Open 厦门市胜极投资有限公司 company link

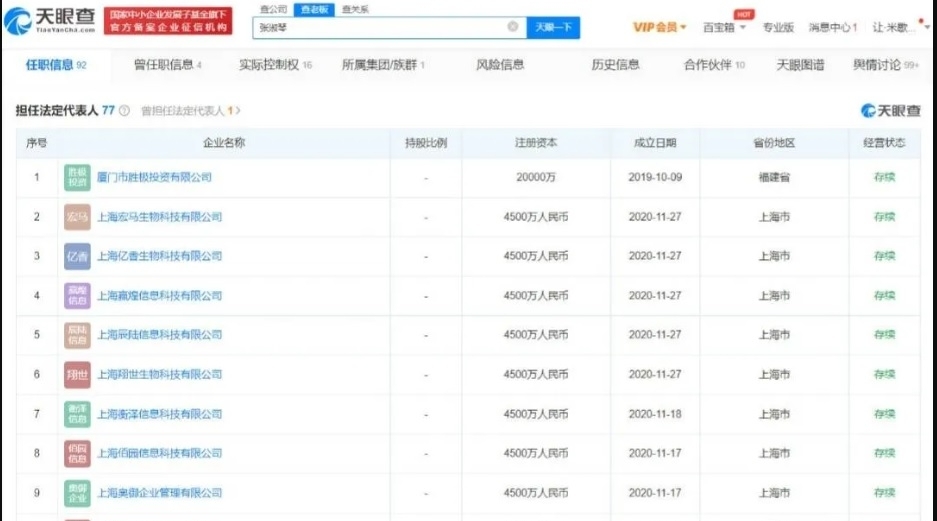[154, 177]
